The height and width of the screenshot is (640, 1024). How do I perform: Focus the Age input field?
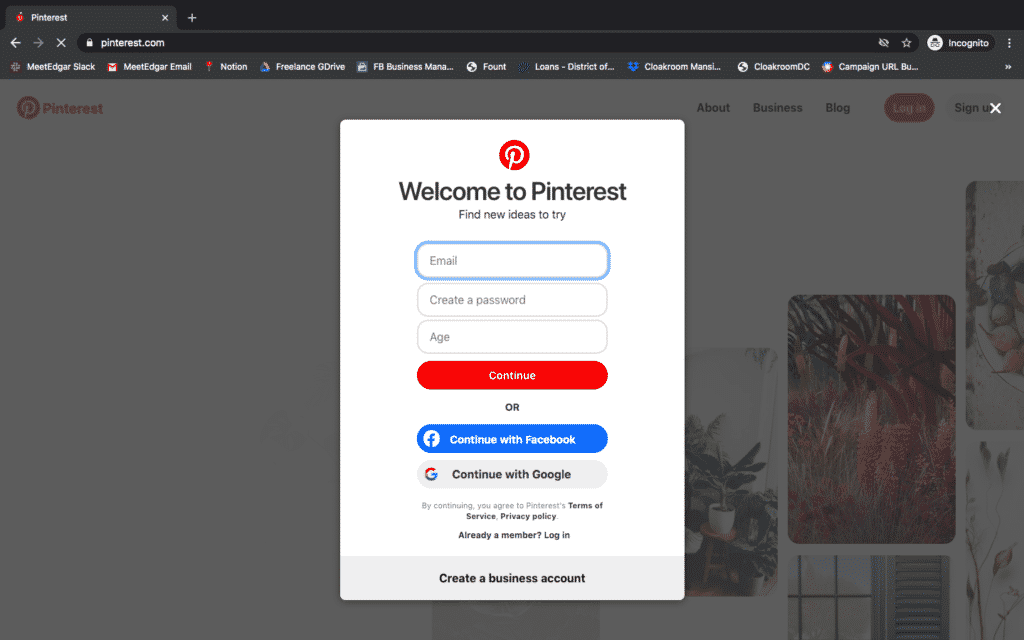tap(512, 337)
